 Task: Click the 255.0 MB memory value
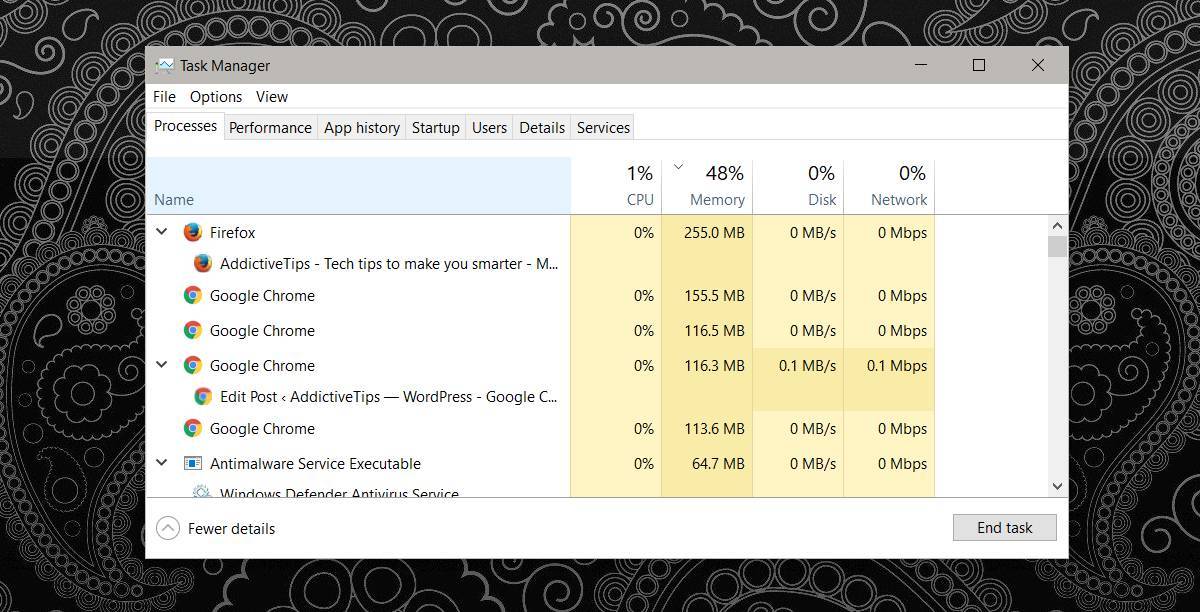click(x=714, y=232)
